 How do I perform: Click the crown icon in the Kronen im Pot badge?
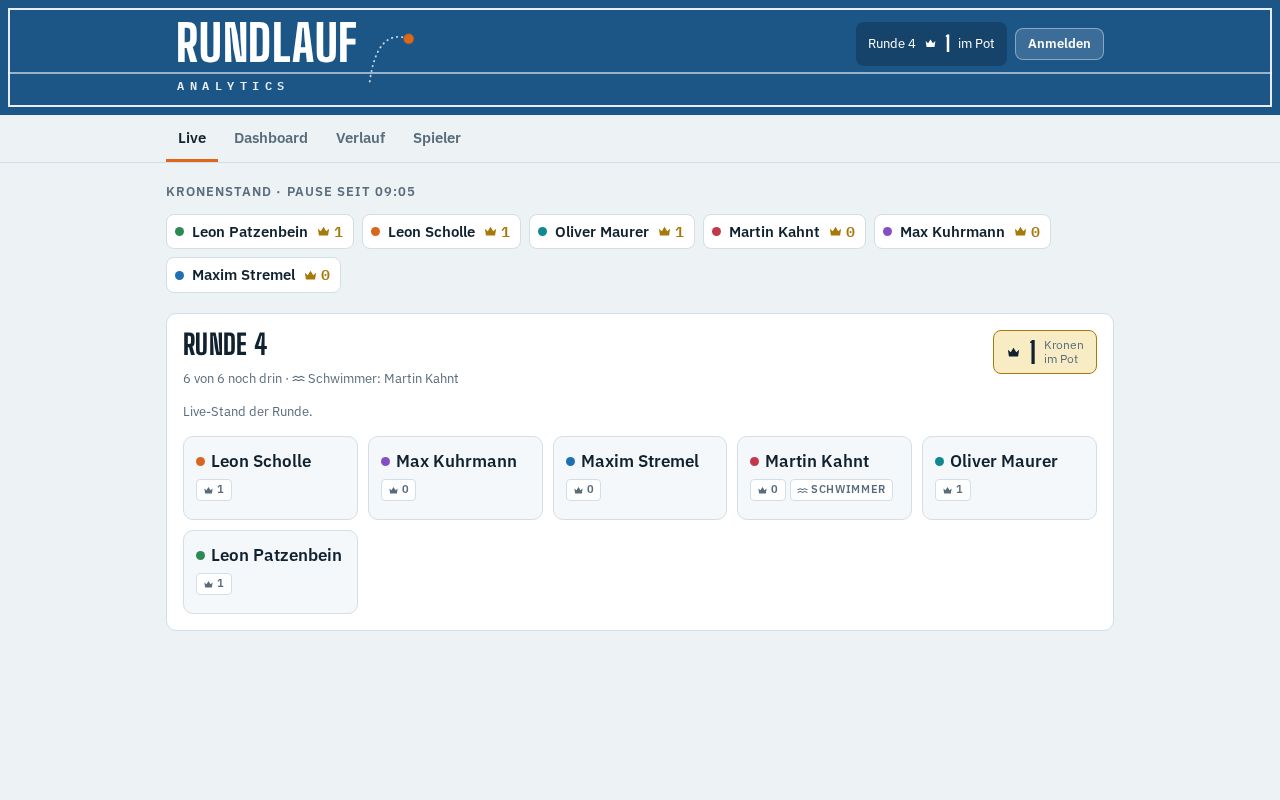pyautogui.click(x=1013, y=352)
